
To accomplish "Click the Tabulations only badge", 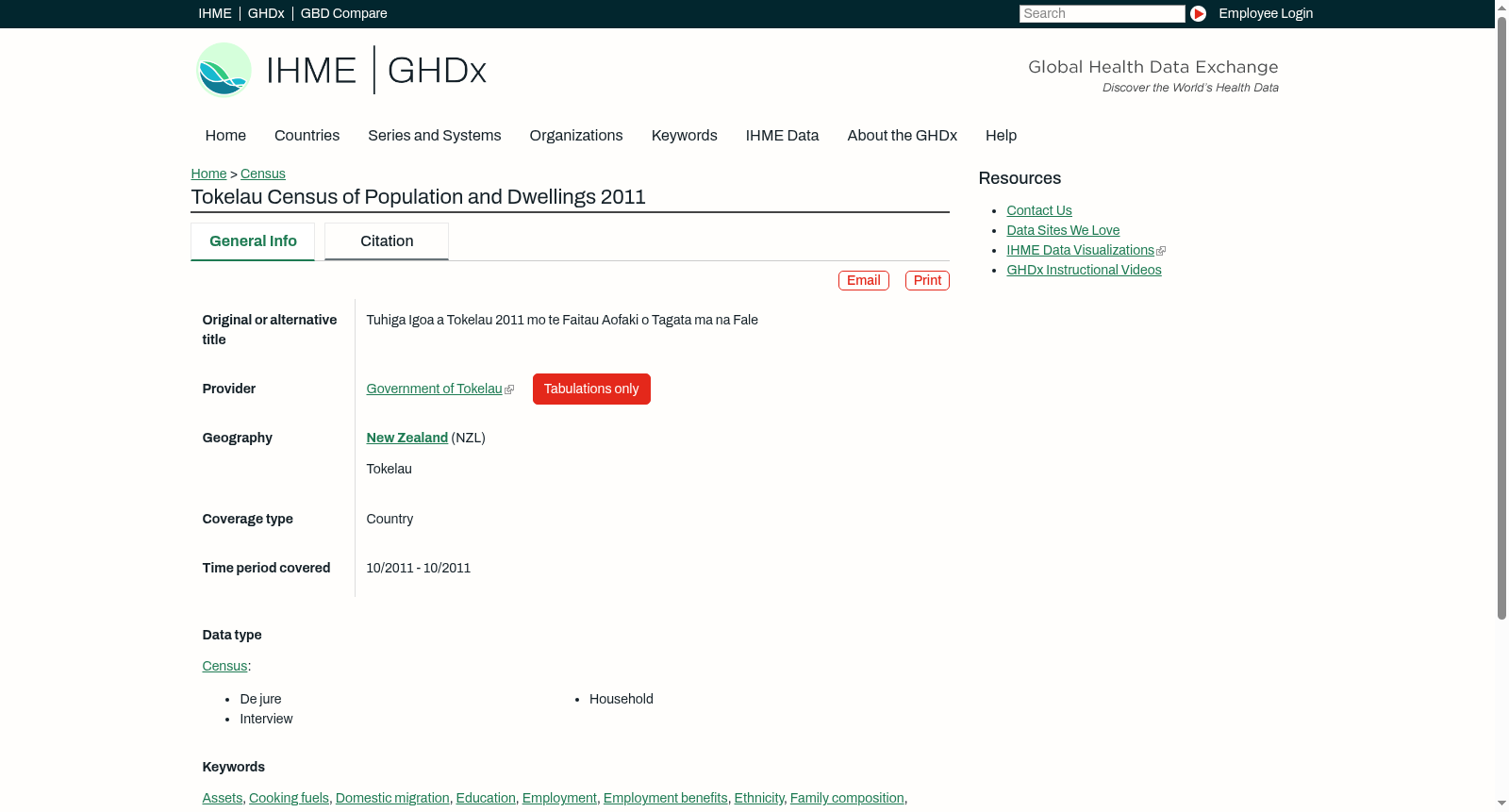I will click(591, 389).
